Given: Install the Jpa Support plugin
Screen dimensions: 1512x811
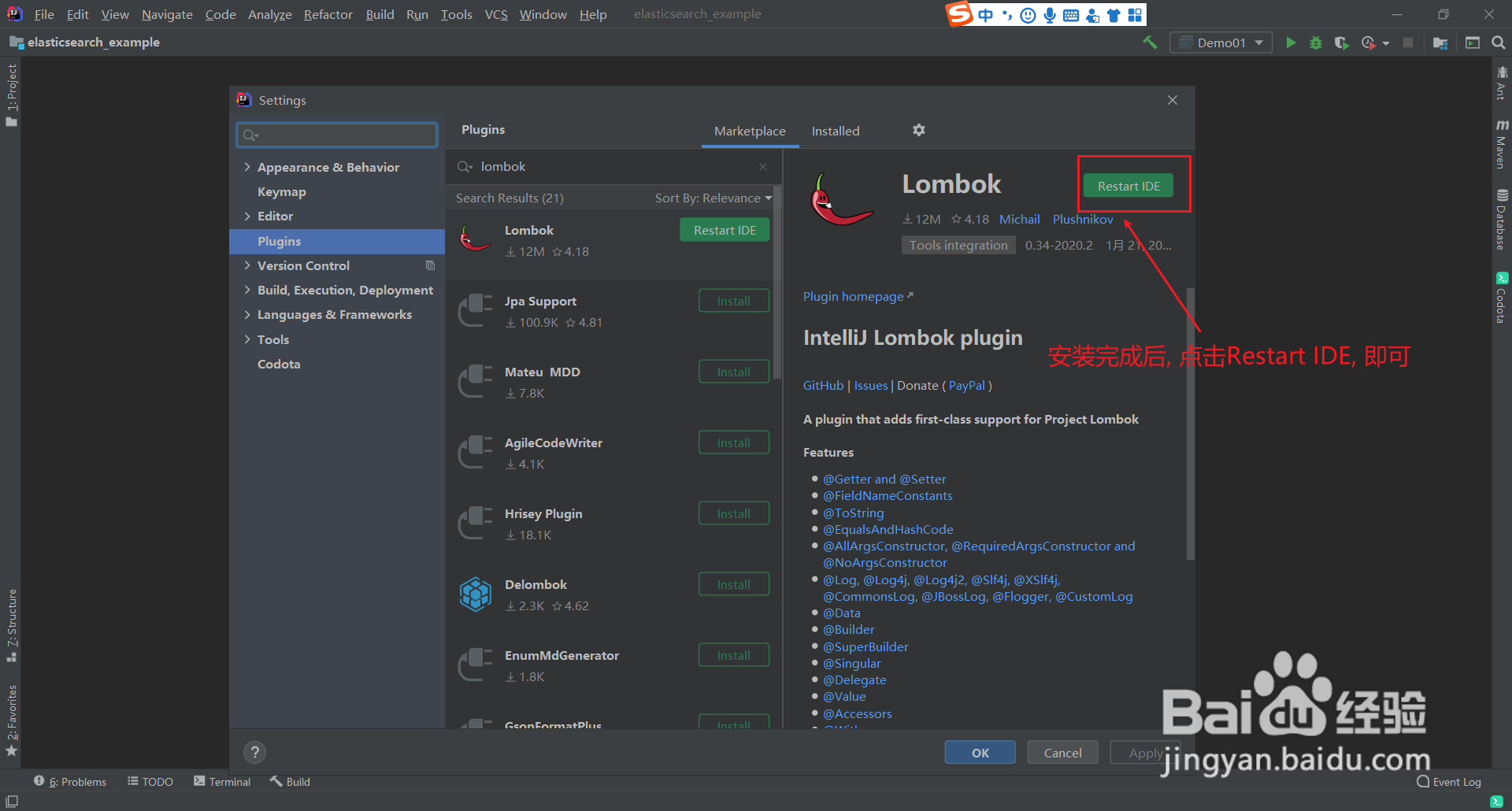Looking at the screenshot, I should click(x=734, y=301).
